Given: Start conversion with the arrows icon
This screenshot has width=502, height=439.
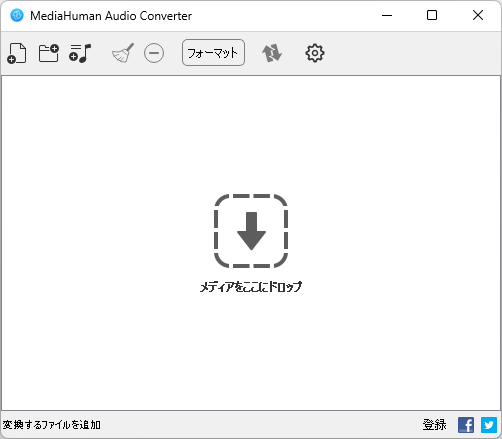Looking at the screenshot, I should (x=272, y=53).
